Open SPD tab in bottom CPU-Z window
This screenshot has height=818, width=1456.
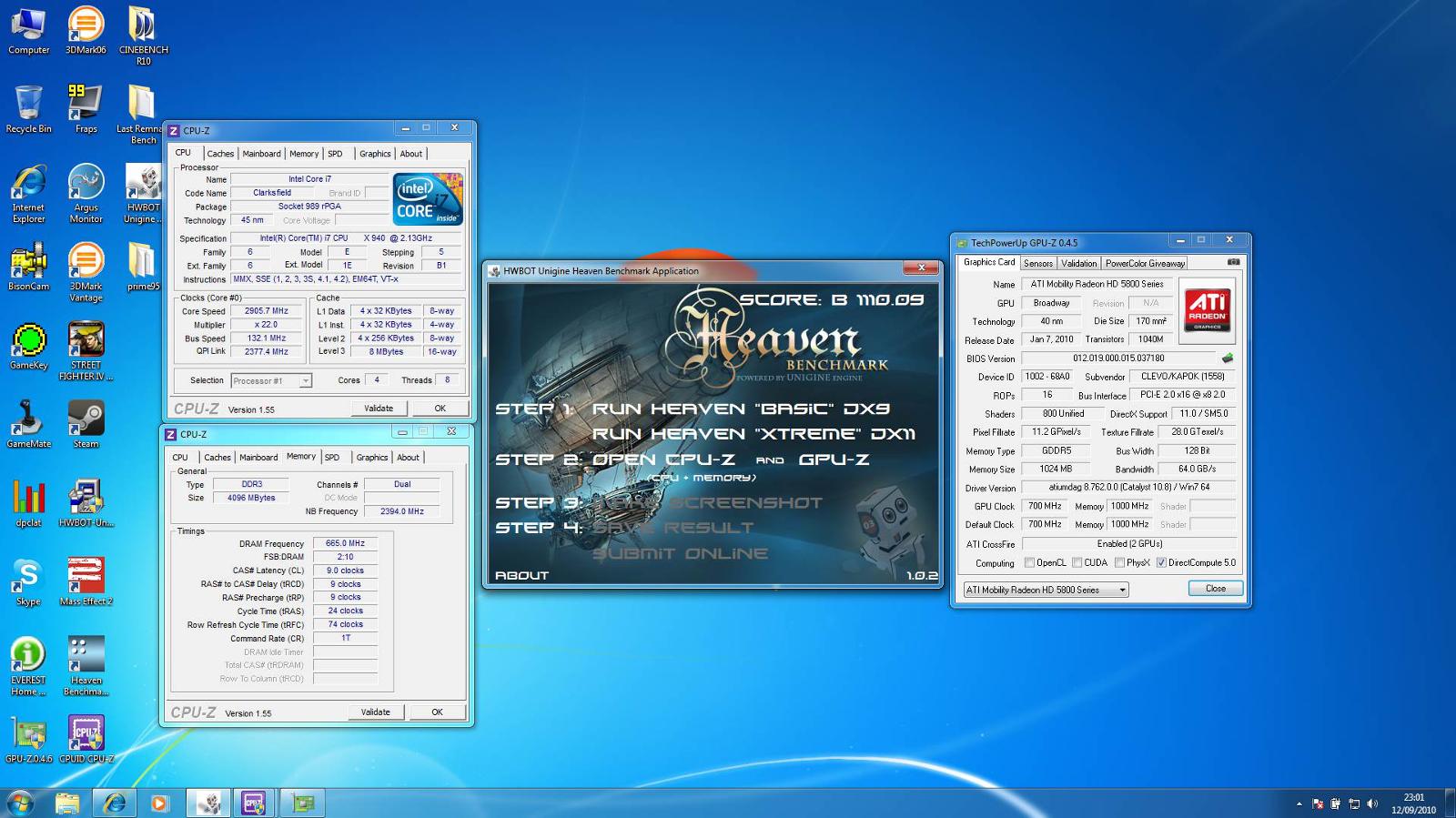pyautogui.click(x=332, y=458)
